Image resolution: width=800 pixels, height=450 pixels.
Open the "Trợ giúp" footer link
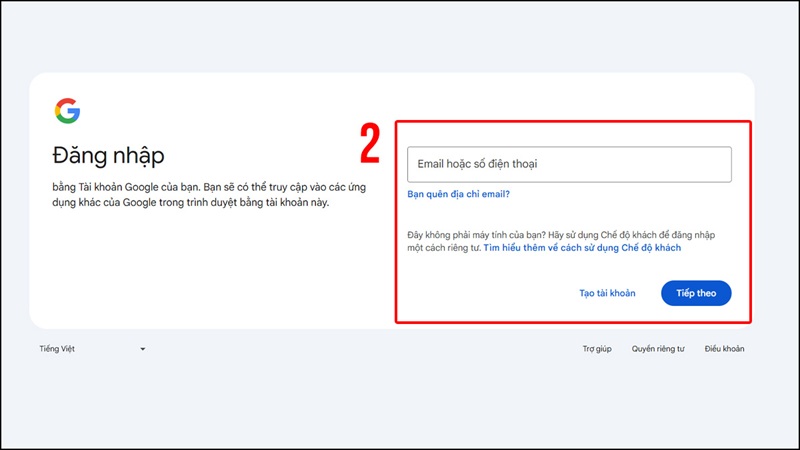click(x=597, y=349)
